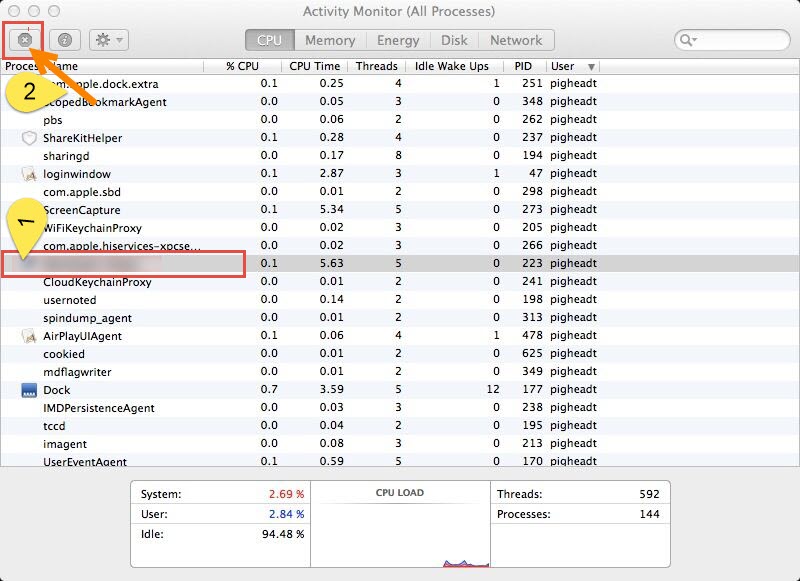Toggle sort order on User column header
This screenshot has width=800, height=581.
point(572,66)
